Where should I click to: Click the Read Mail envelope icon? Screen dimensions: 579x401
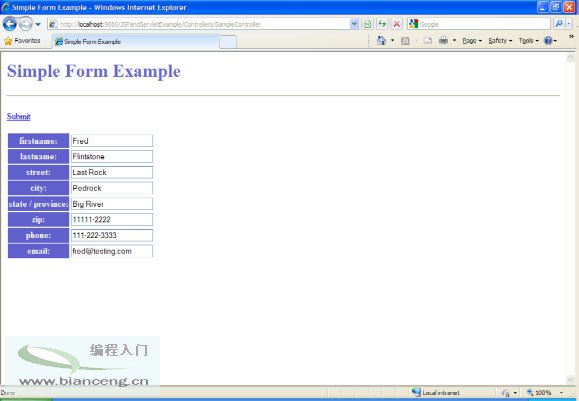point(428,41)
